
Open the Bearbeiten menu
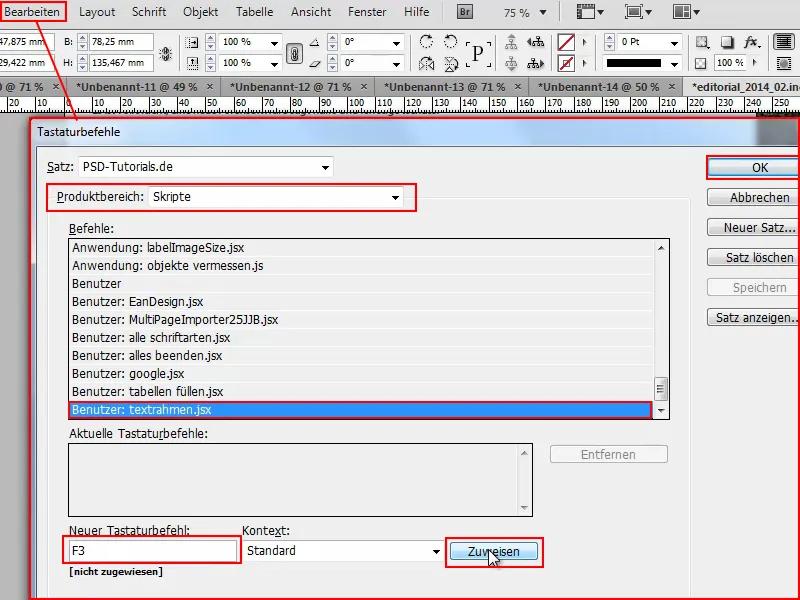tap(32, 11)
